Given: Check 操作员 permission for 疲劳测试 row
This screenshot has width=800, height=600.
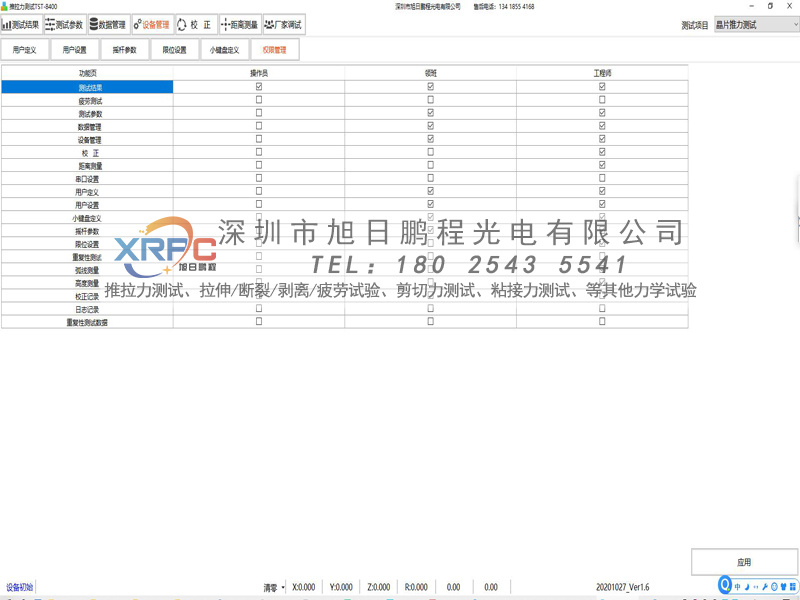Looking at the screenshot, I should click(x=259, y=99).
